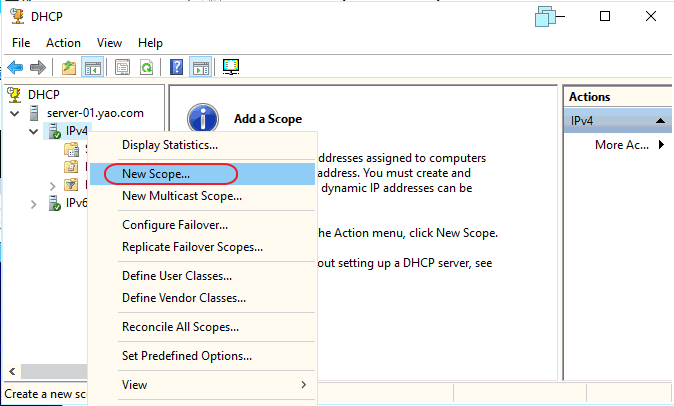Collapse the IPv4 tree node
674x406 pixels.
tap(35, 131)
